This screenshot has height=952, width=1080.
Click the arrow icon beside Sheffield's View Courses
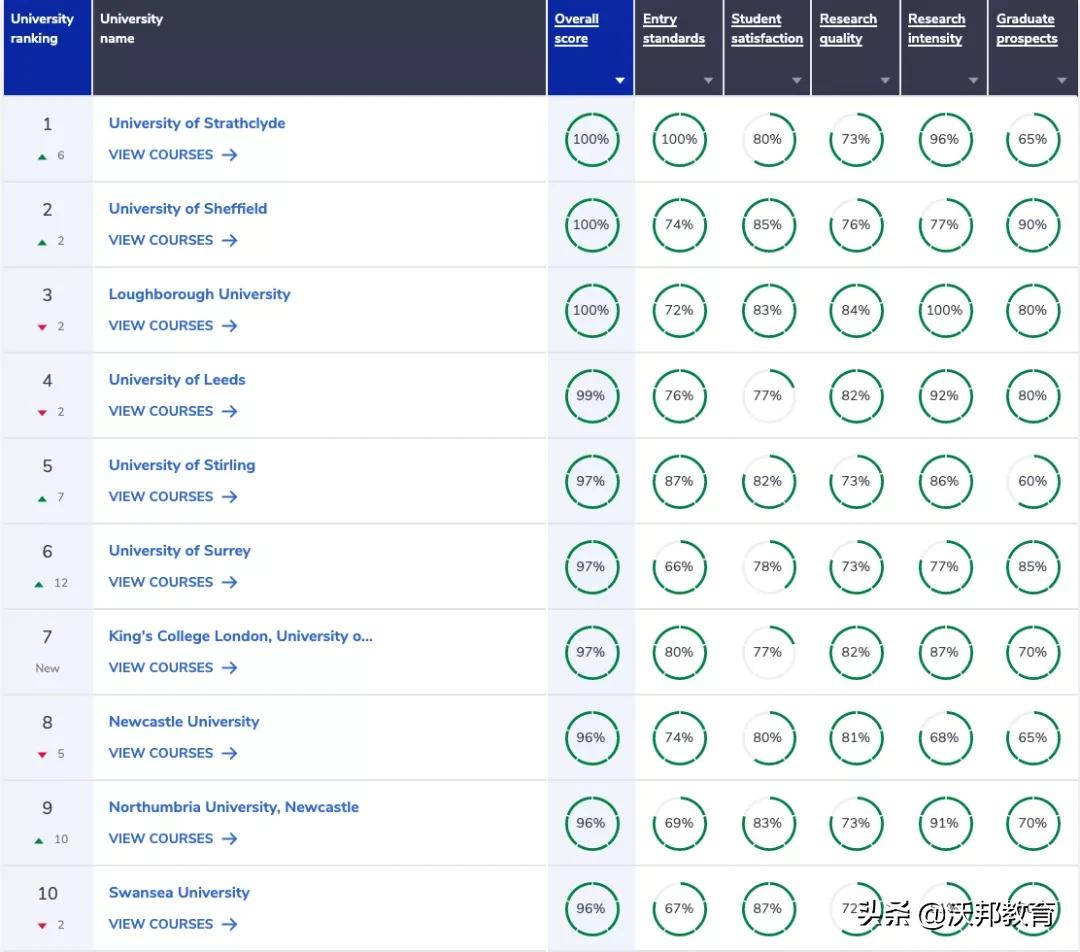[x=230, y=240]
